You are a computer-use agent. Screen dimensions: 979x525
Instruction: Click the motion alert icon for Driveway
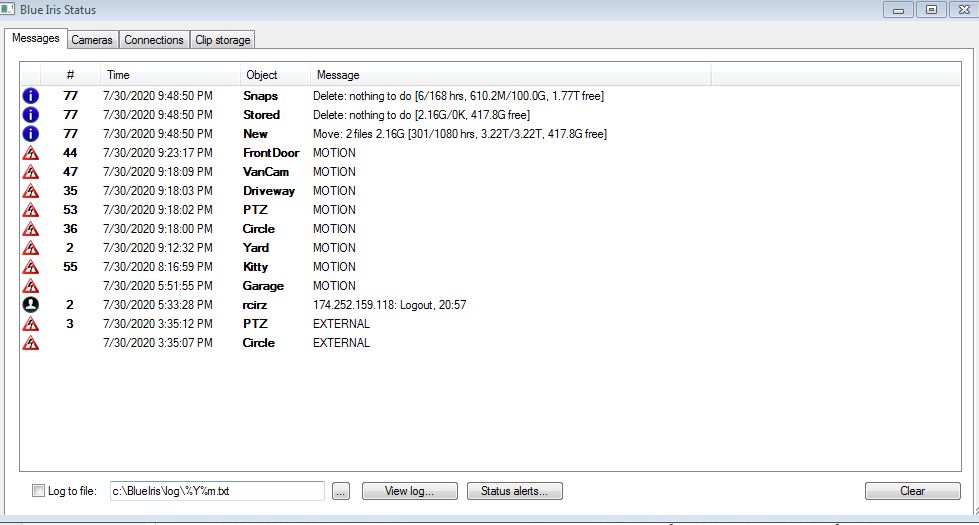click(31, 191)
